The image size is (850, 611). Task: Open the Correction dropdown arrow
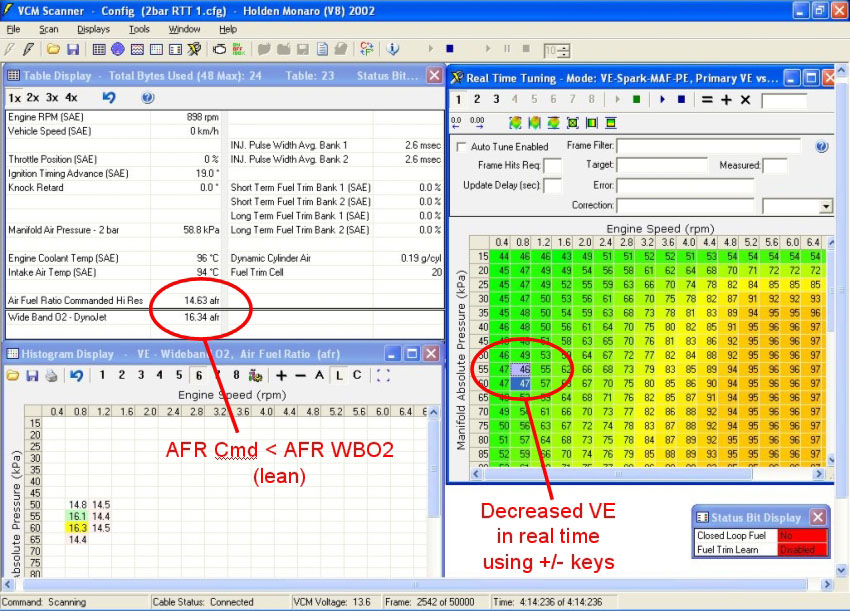tap(826, 206)
